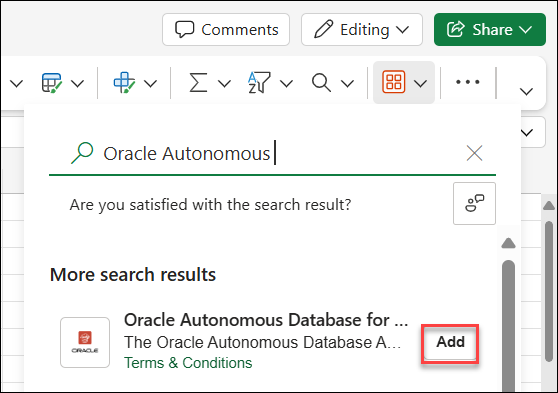Click the worksheet vertical scrollbar thumb
558x393 pixels.
[549, 292]
